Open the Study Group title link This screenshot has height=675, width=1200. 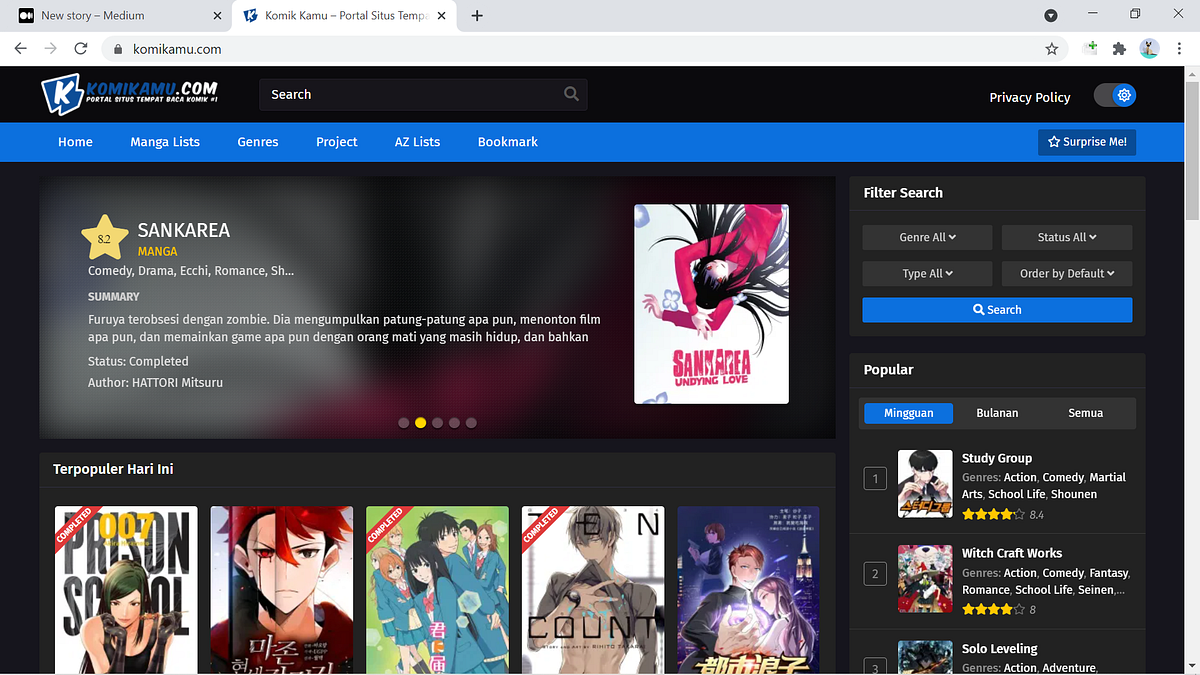[997, 458]
